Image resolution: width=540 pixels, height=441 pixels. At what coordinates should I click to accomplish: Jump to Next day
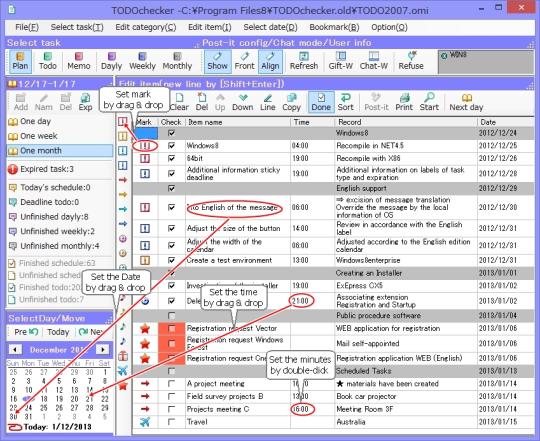[x=466, y=102]
